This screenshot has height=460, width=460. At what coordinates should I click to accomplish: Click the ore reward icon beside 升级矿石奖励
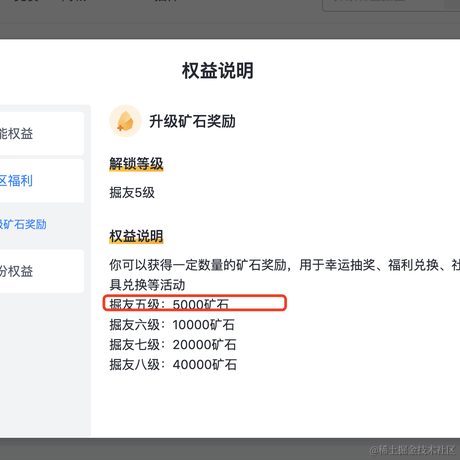(126, 121)
